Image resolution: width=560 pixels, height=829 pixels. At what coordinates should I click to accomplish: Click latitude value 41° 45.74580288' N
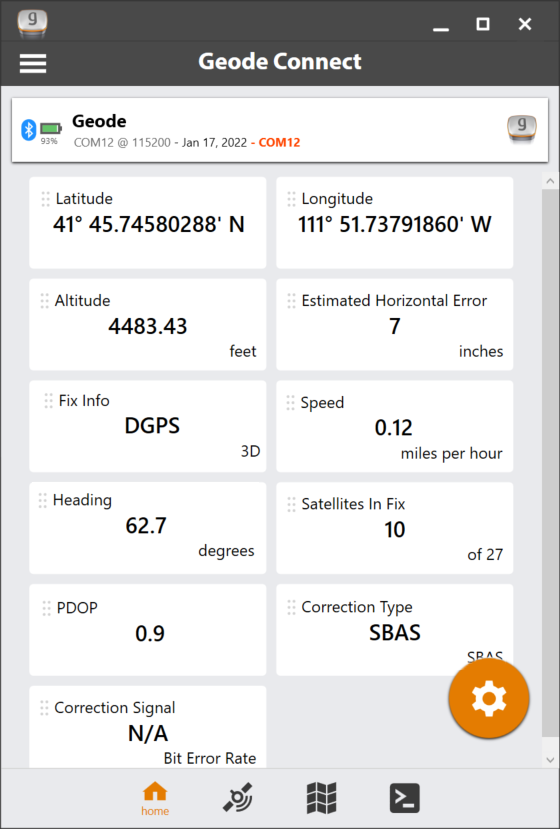click(149, 225)
